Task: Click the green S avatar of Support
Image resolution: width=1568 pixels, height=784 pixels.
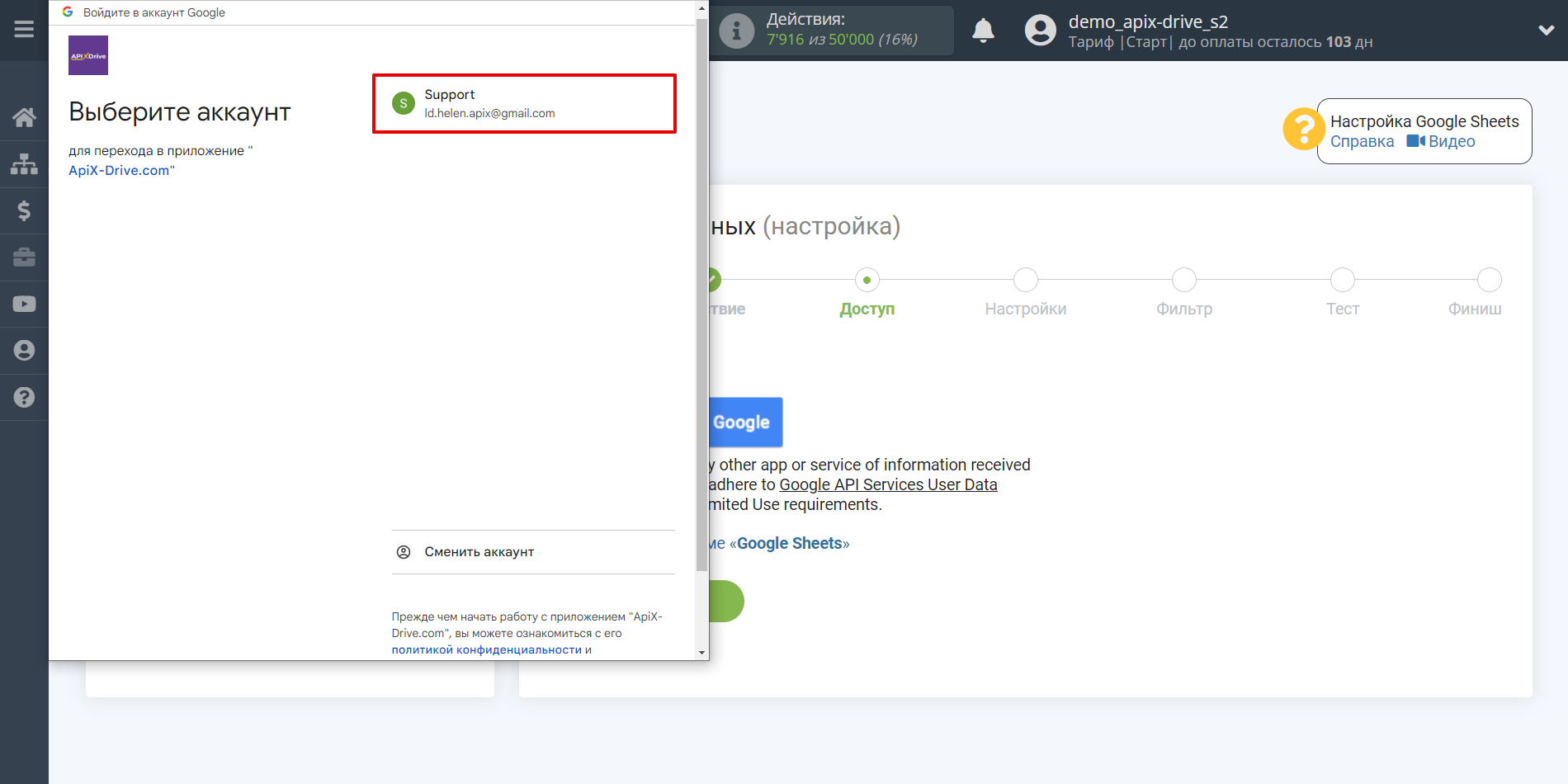Action: (404, 103)
